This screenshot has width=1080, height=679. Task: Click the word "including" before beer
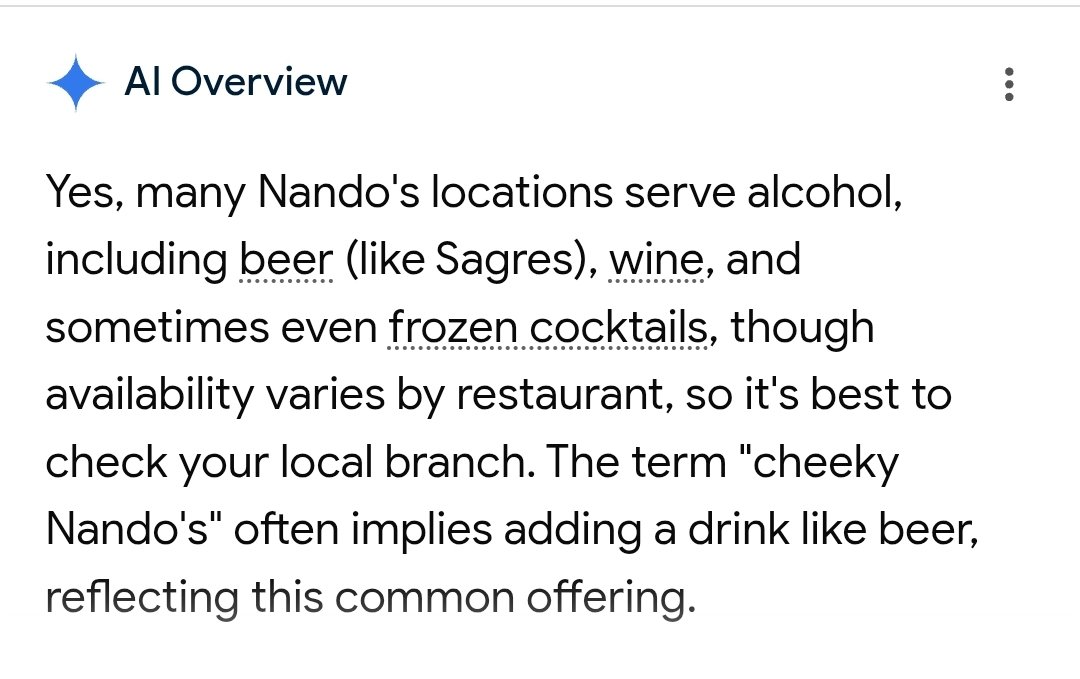(x=136, y=260)
